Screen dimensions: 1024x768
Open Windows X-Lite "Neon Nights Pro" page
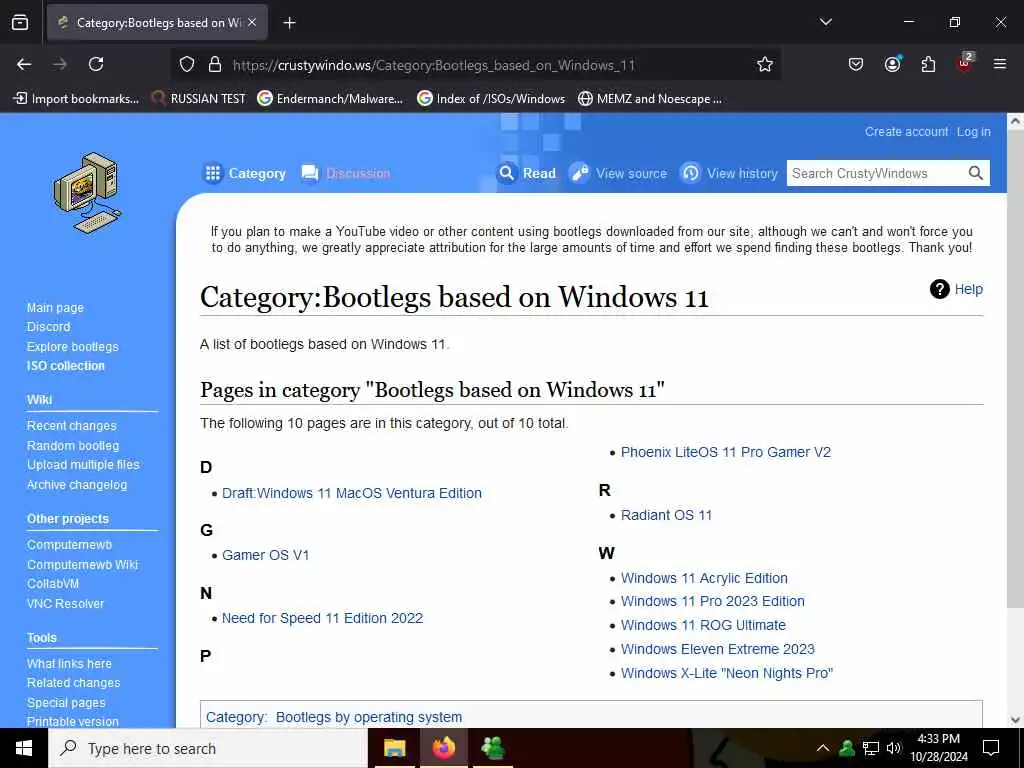(727, 673)
